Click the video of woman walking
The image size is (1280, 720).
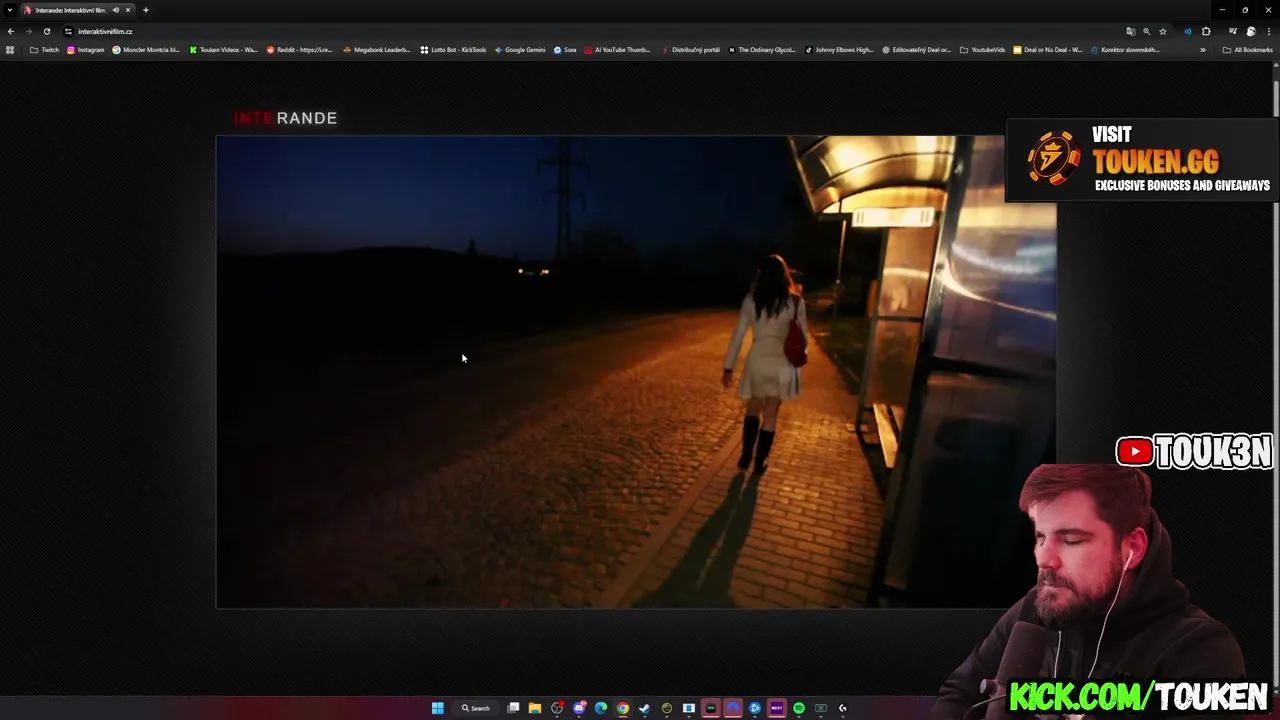pyautogui.click(x=636, y=372)
